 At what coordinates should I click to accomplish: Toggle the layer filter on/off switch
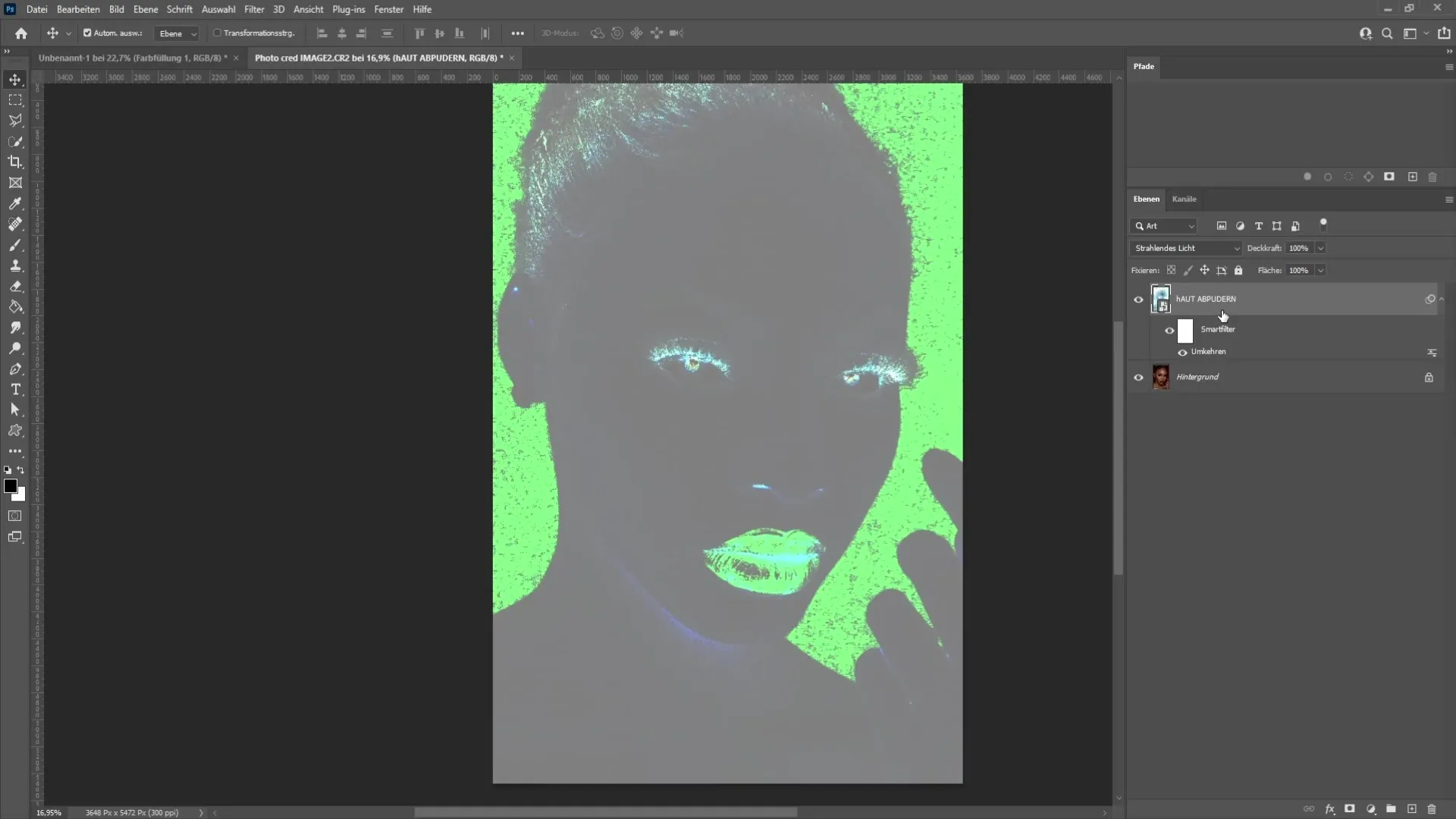(x=1323, y=223)
